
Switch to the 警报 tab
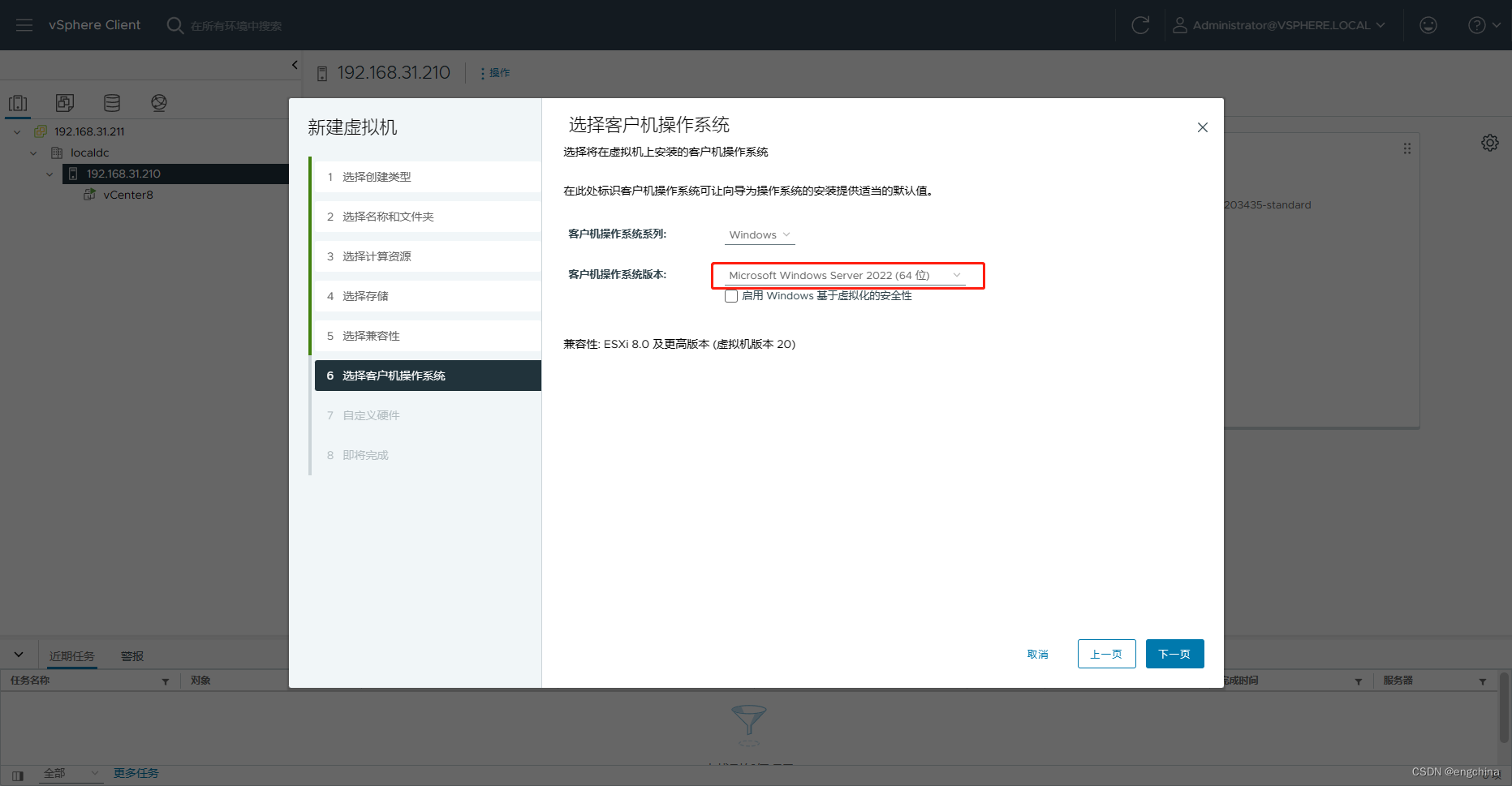coord(131,655)
